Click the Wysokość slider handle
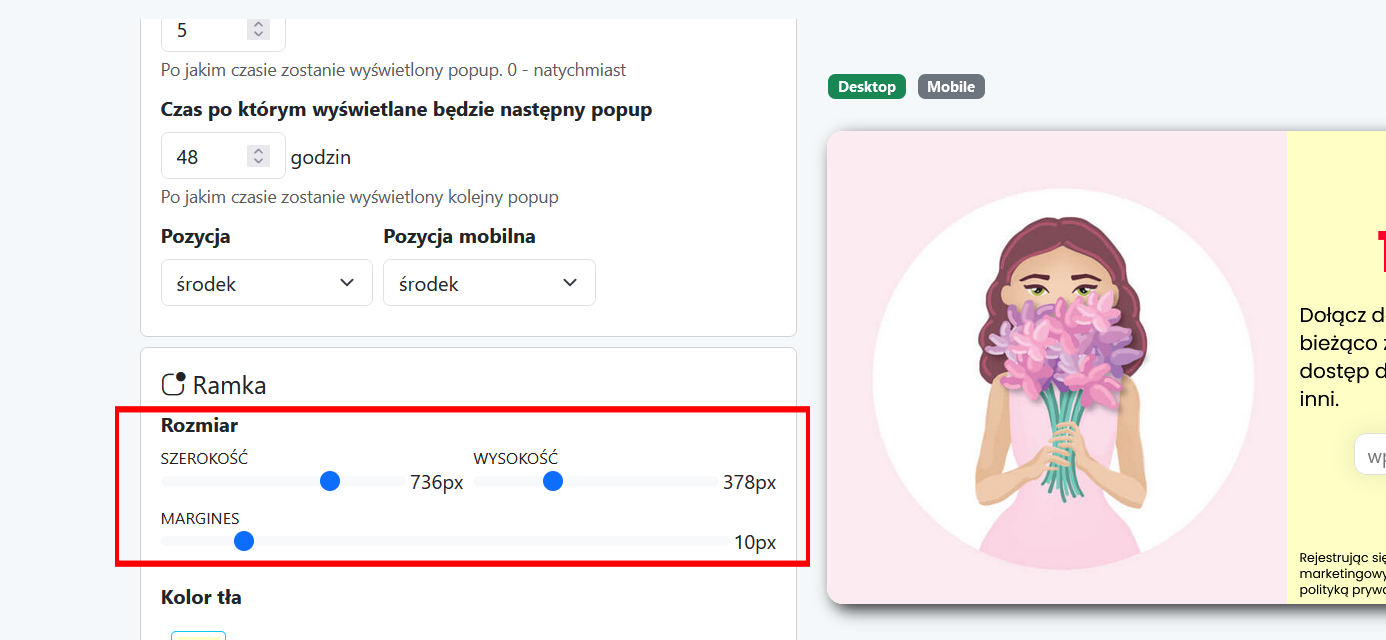1386x640 pixels. tap(553, 482)
